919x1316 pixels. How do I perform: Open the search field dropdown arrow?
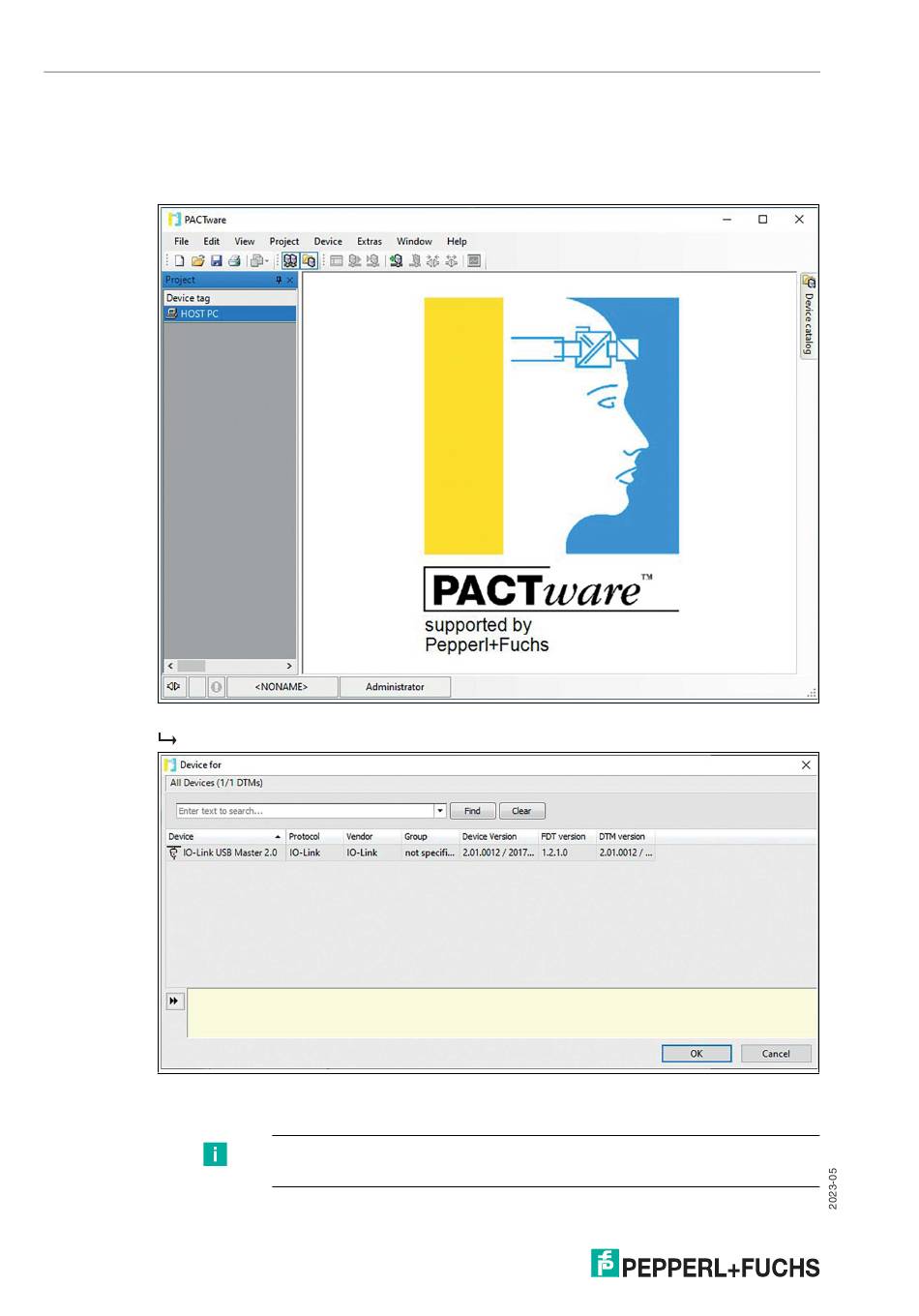(x=440, y=811)
